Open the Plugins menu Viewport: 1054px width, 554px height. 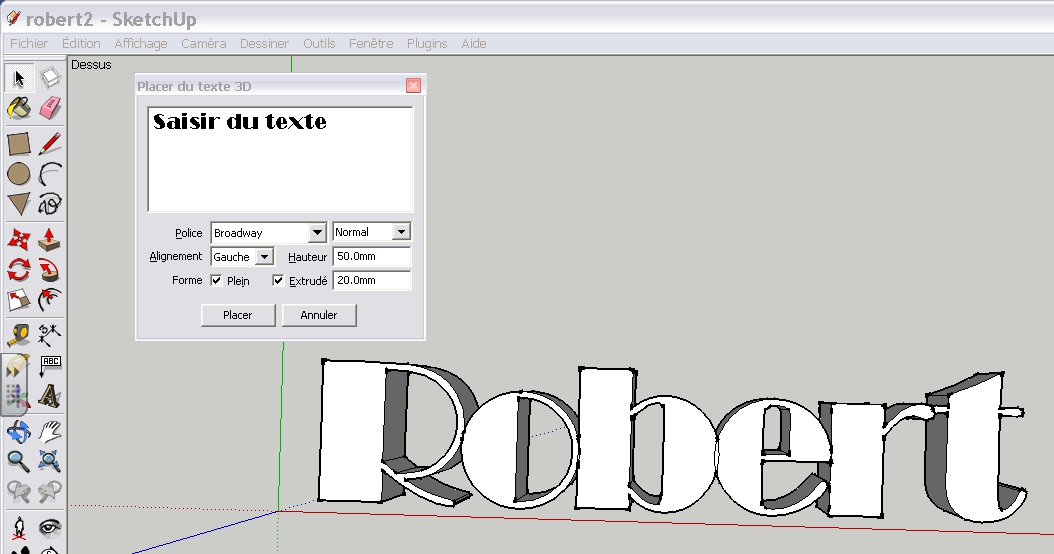[x=427, y=44]
